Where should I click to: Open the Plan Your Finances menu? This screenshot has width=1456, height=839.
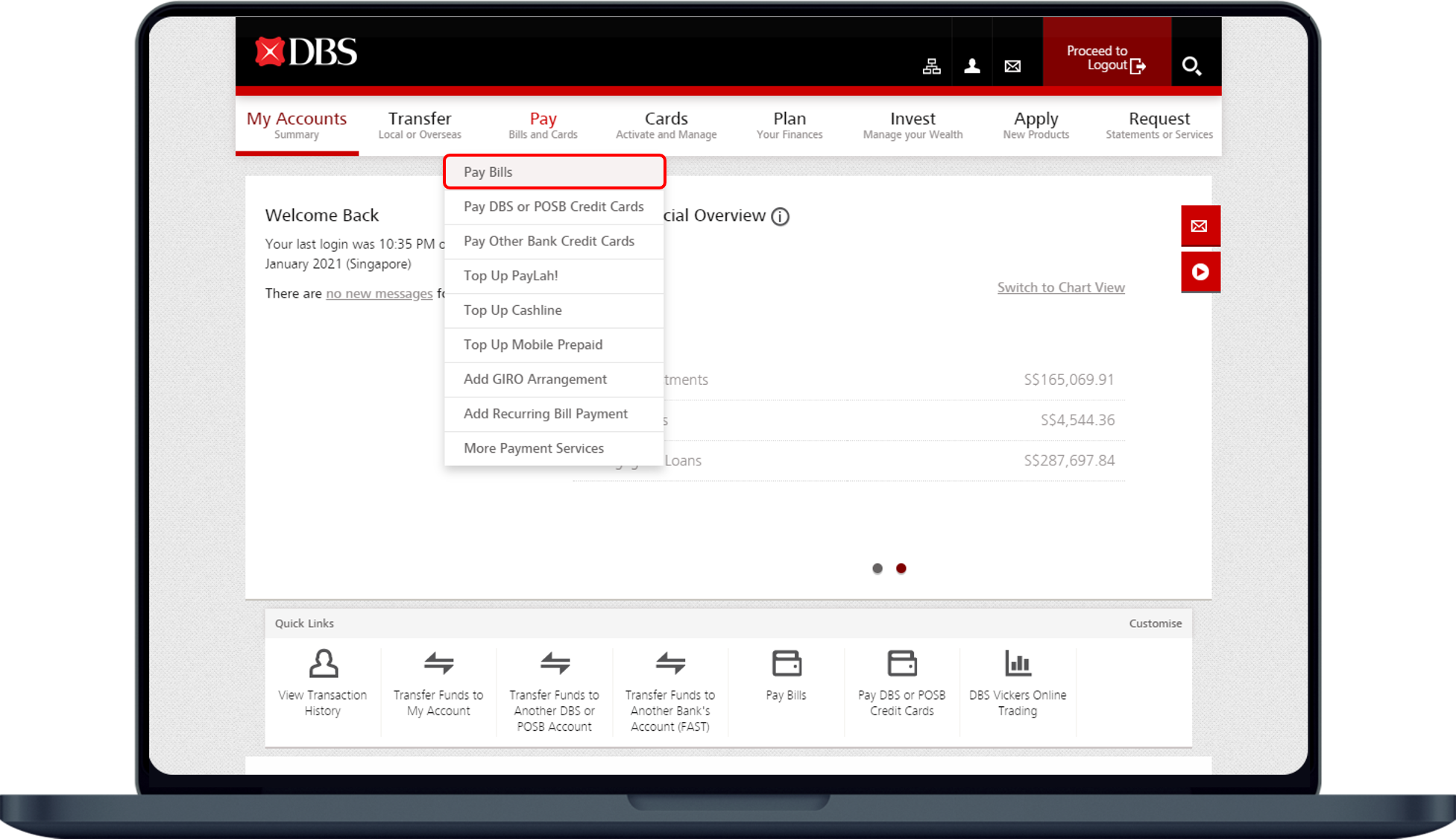[x=790, y=125]
